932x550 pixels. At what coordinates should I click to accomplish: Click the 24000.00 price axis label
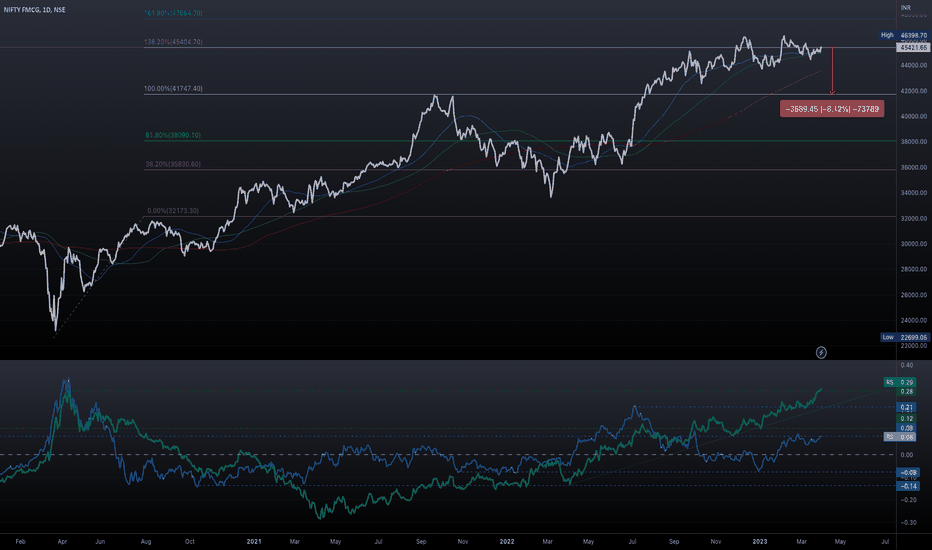(914, 320)
